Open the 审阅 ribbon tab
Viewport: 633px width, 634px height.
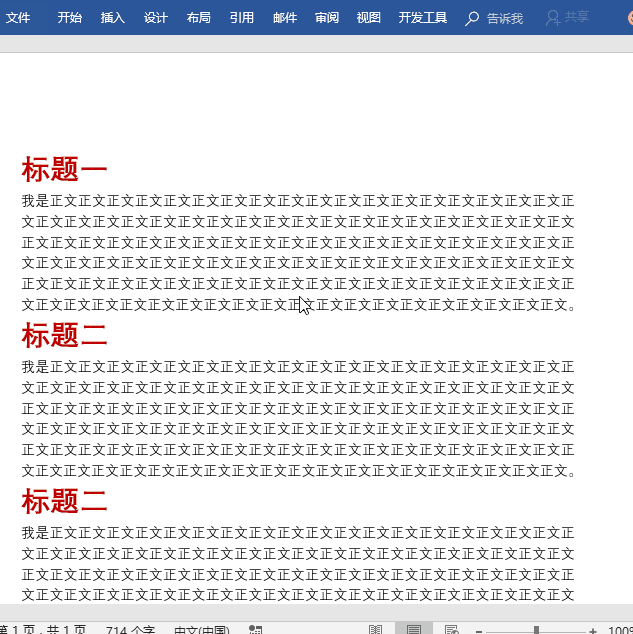327,18
